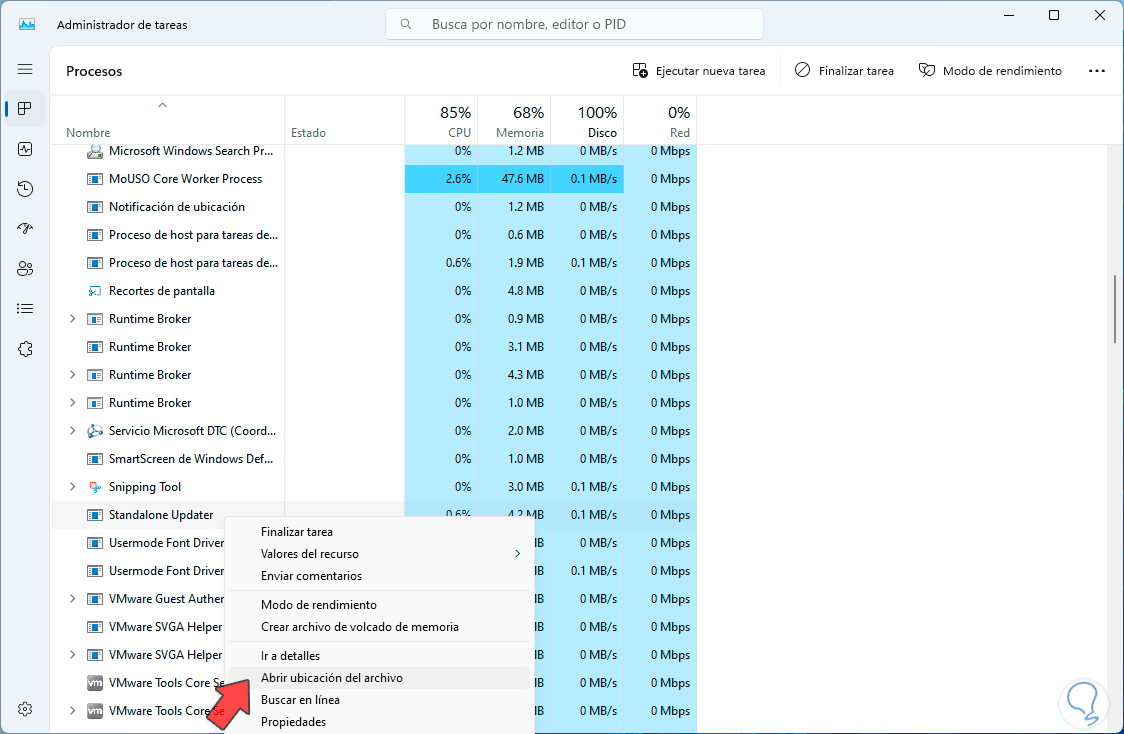
Task: Select the Runtime Broker (3.1 MB) row
Action: click(x=373, y=347)
